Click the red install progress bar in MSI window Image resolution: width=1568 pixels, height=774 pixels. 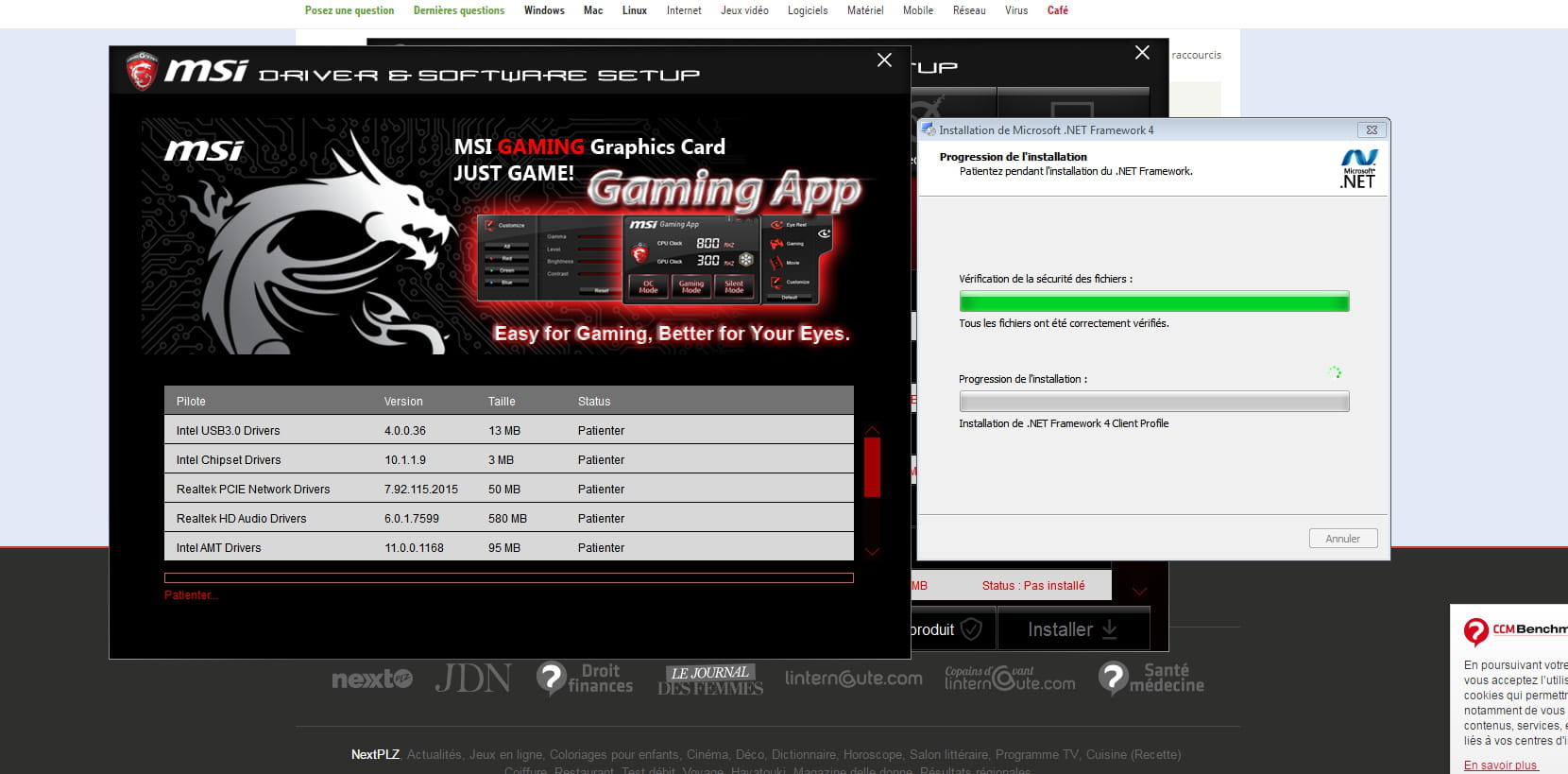(509, 577)
